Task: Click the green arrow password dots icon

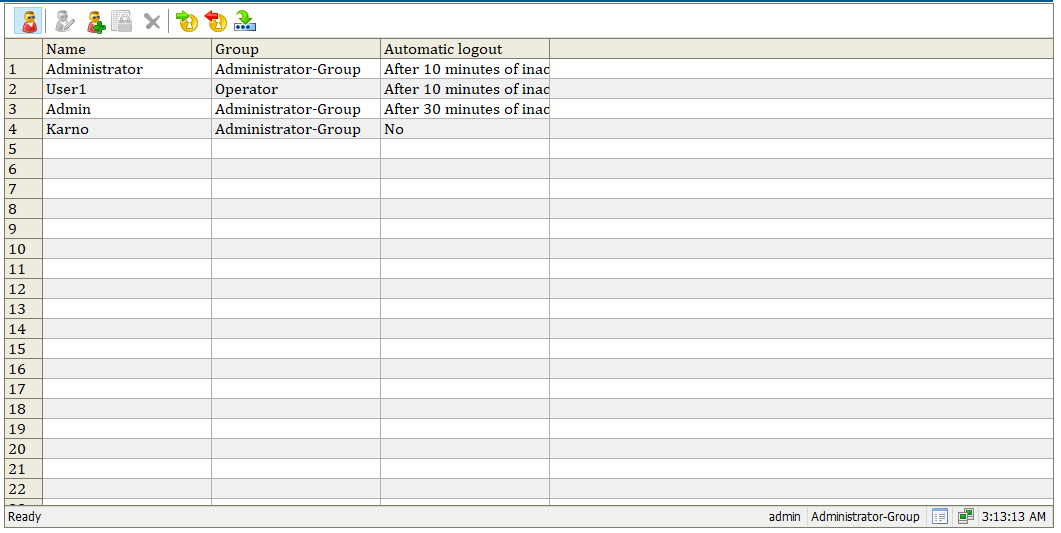Action: point(244,21)
